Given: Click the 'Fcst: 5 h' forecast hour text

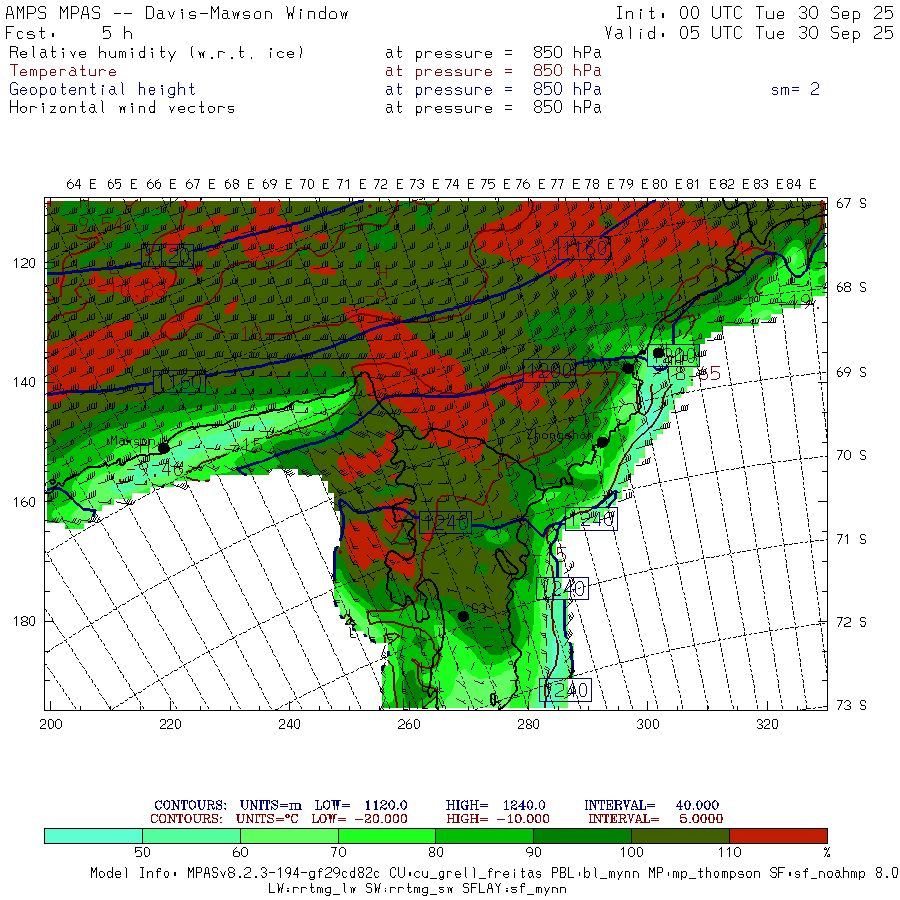Looking at the screenshot, I should (x=69, y=33).
